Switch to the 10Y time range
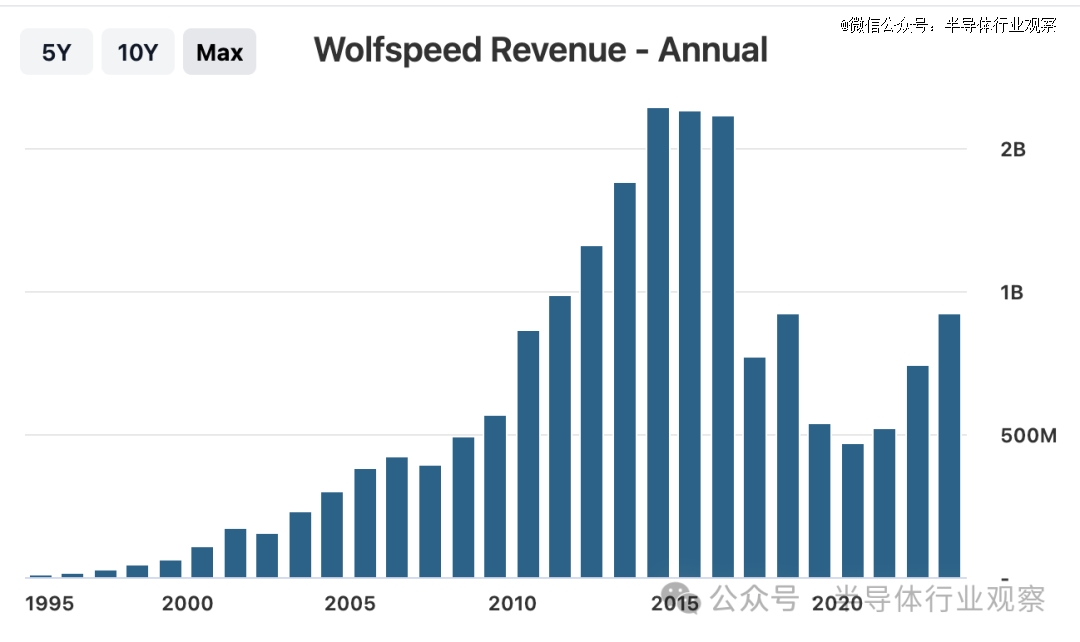The image size is (1080, 642). point(138,52)
